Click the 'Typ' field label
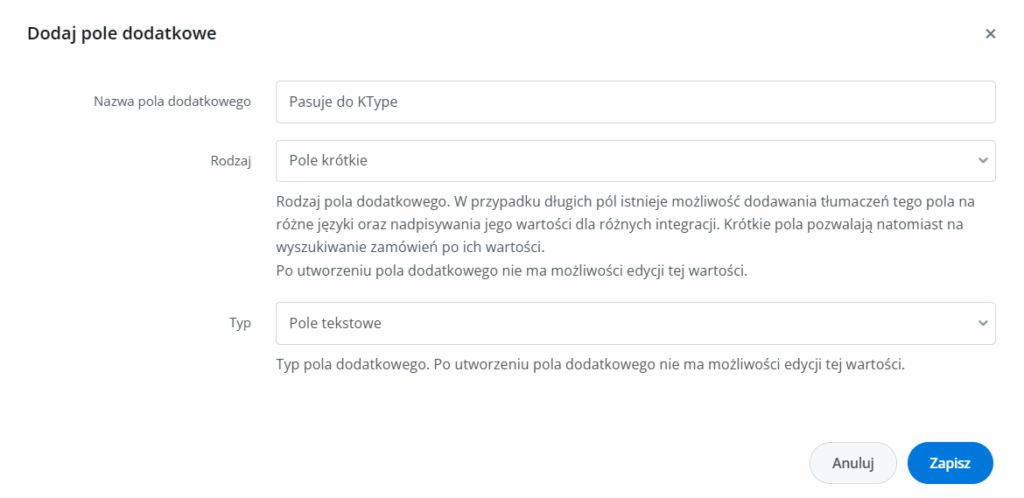 pyautogui.click(x=239, y=323)
